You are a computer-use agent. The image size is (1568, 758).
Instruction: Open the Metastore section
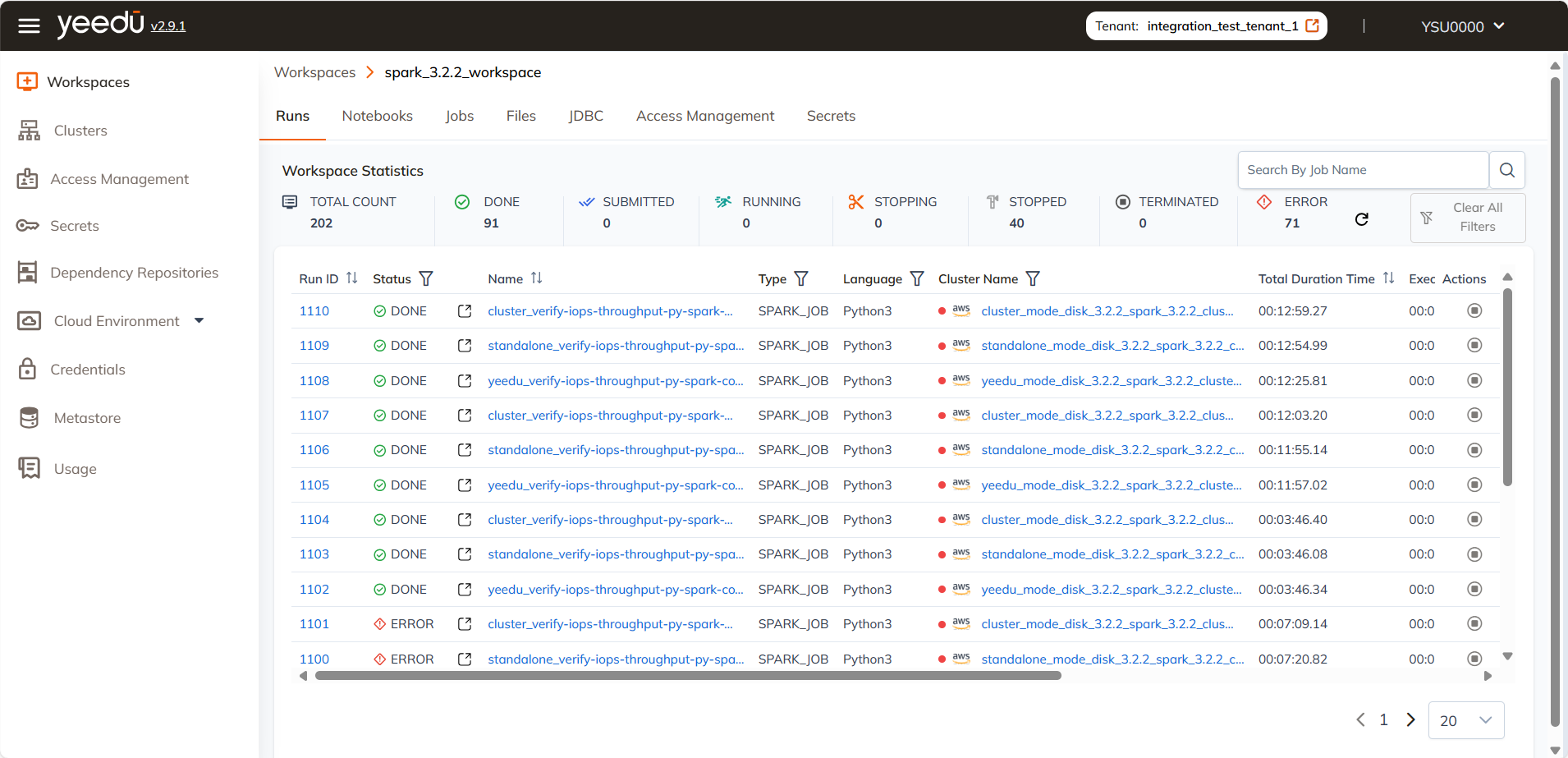tap(85, 417)
